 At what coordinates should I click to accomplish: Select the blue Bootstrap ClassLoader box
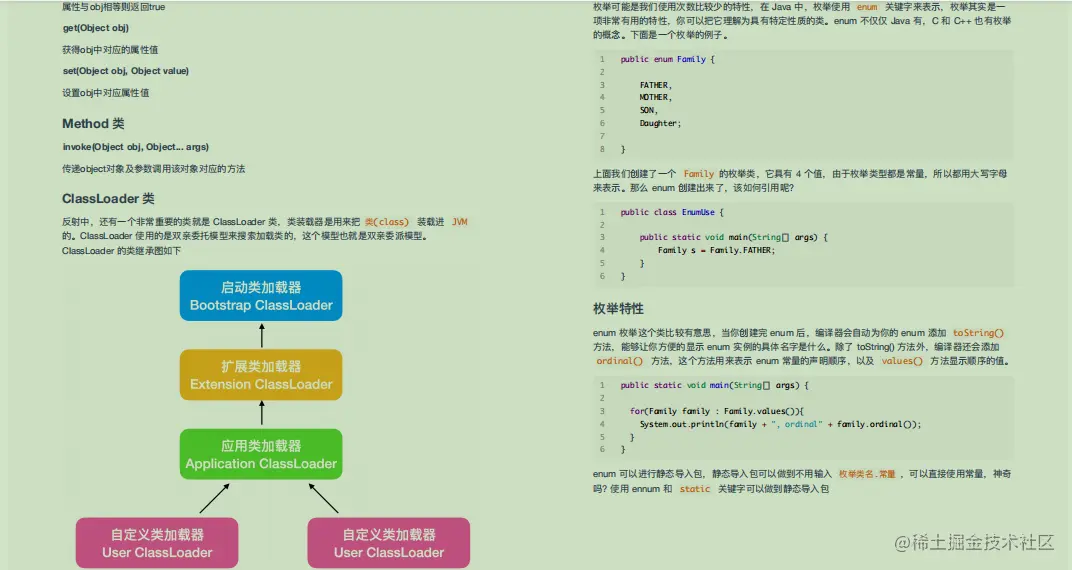pos(261,296)
